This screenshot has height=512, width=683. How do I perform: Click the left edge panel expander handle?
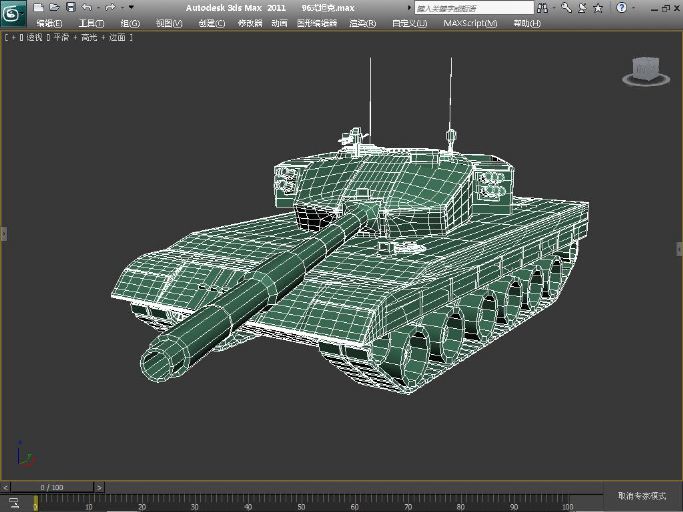click(3, 234)
